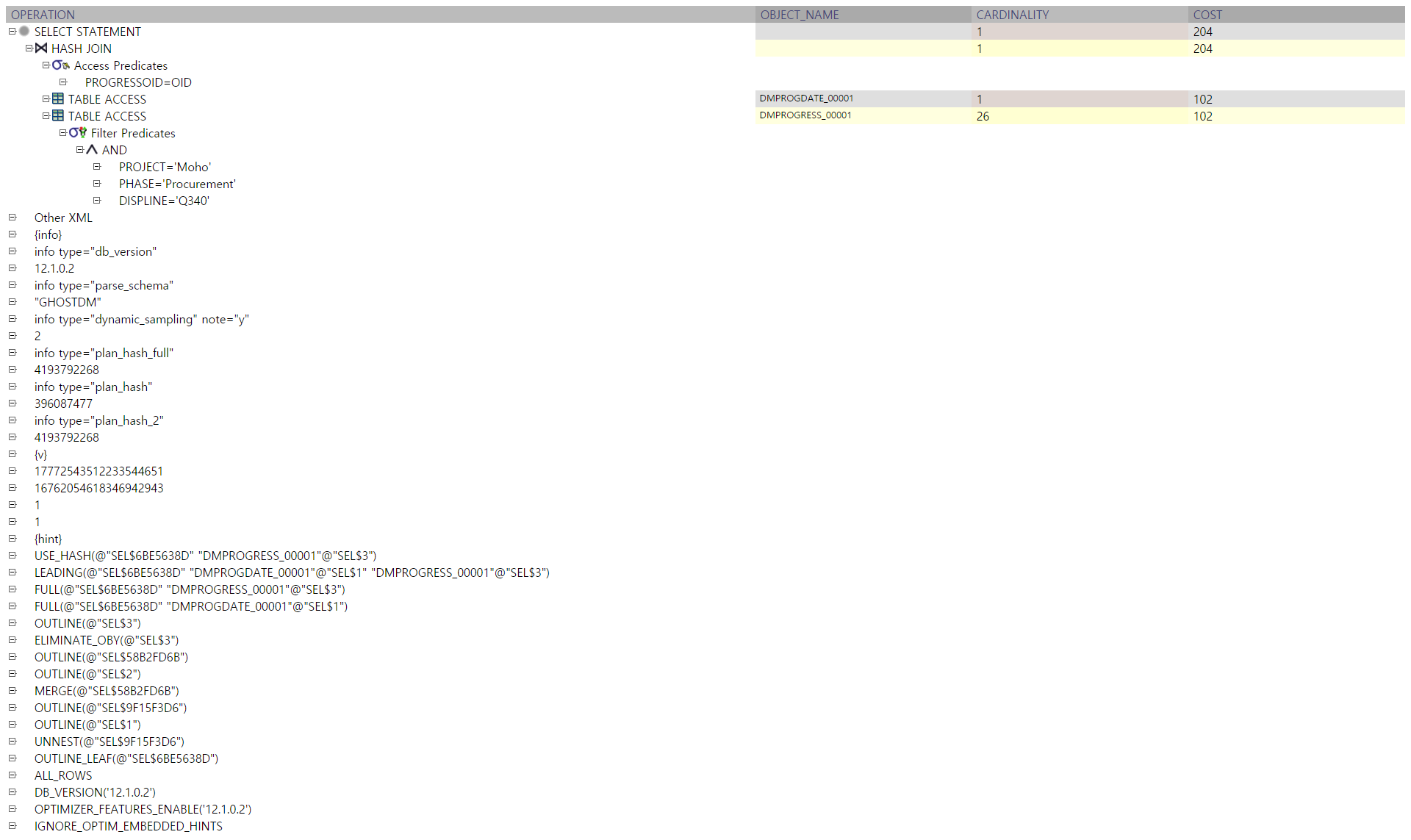Toggle the Other XML node expander
1411x840 pixels.
click(12, 218)
